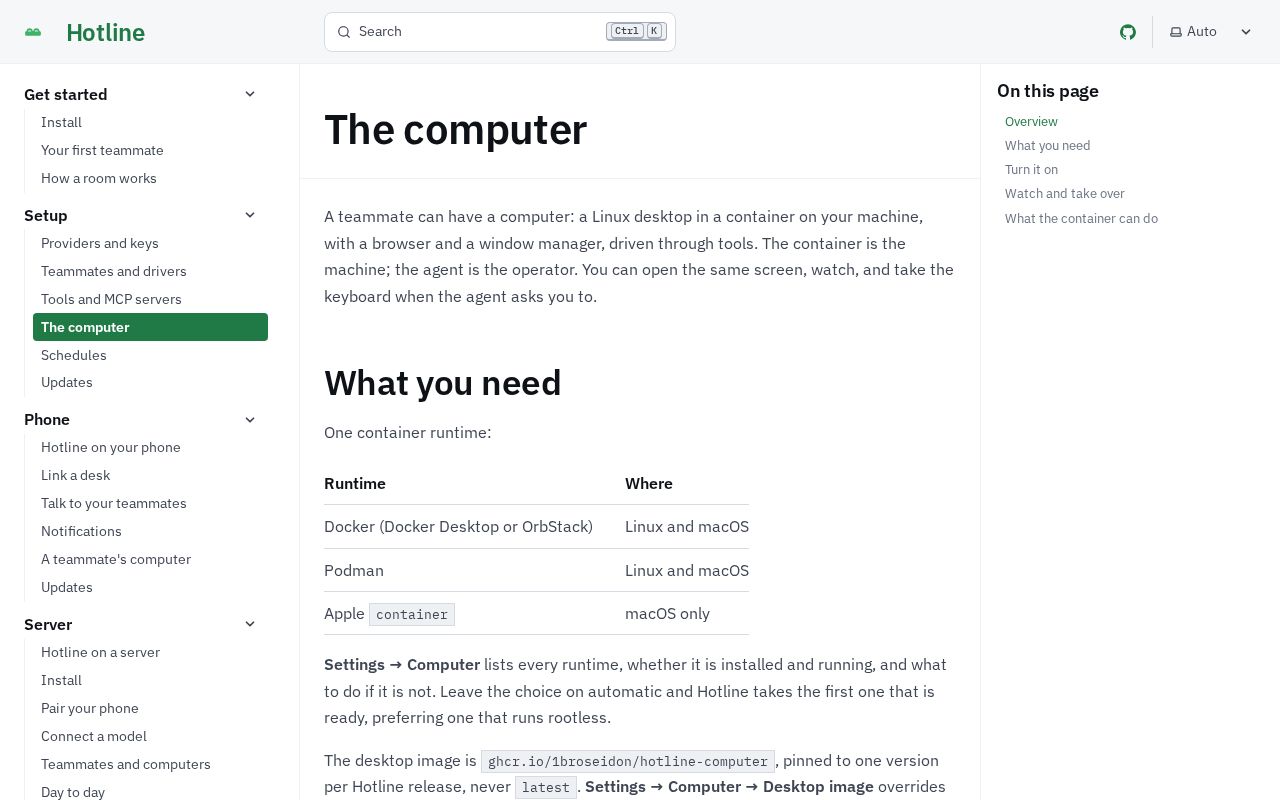This screenshot has height=800, width=1280.
Task: Jump to Watch and take over
Action: 1065,194
